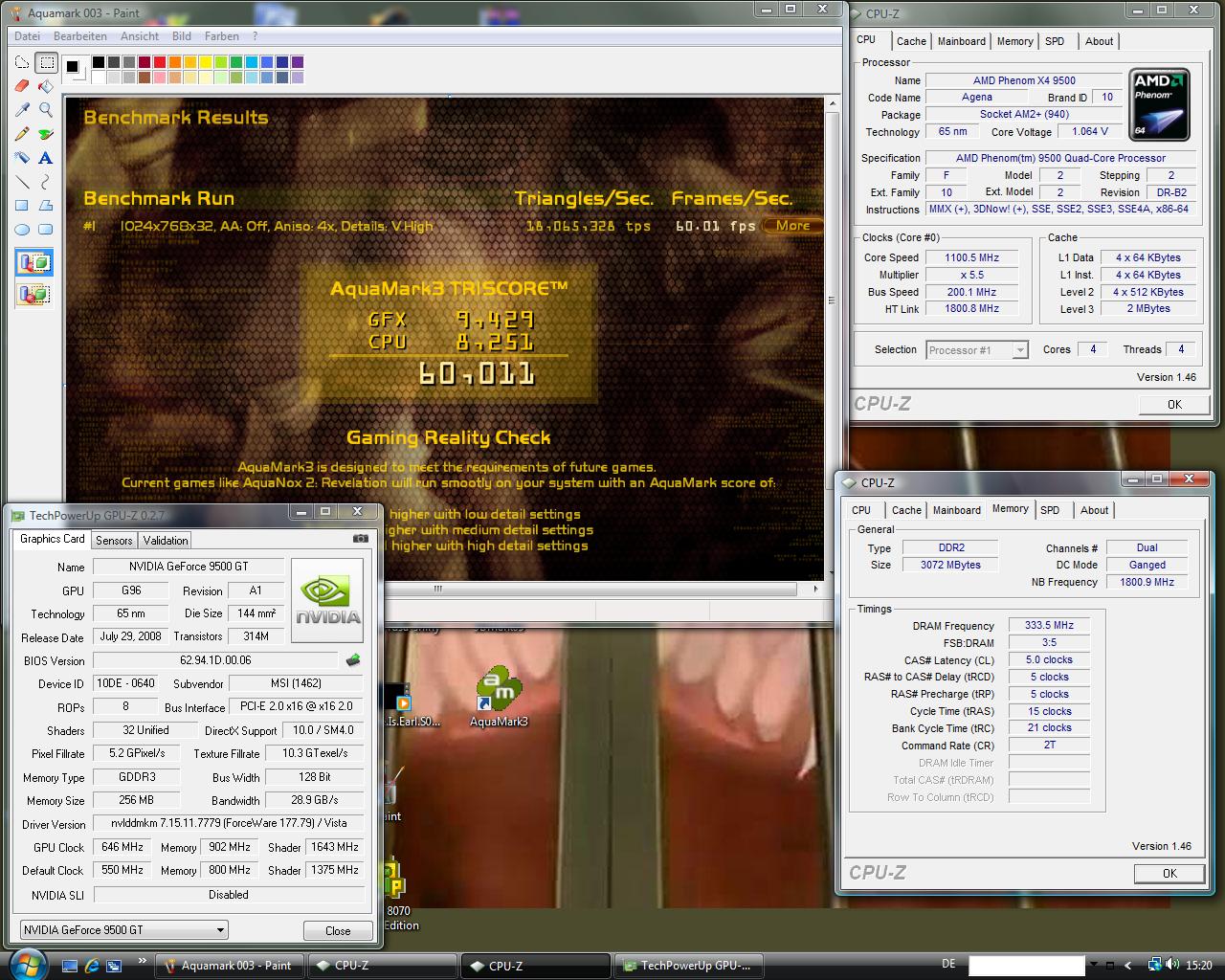Click the Driver Version field in GPU-Z

228,823
